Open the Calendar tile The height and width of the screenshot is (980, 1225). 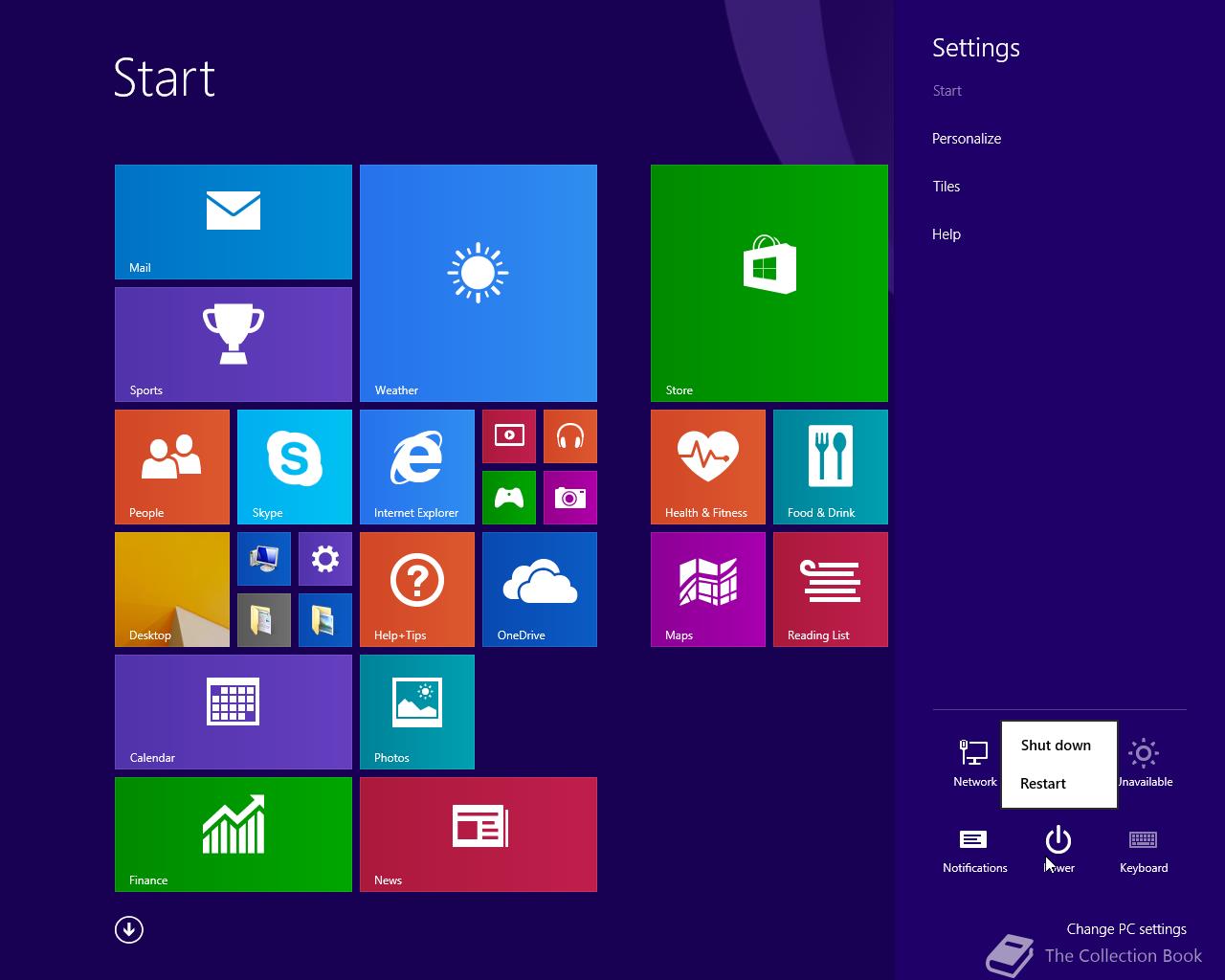point(234,712)
